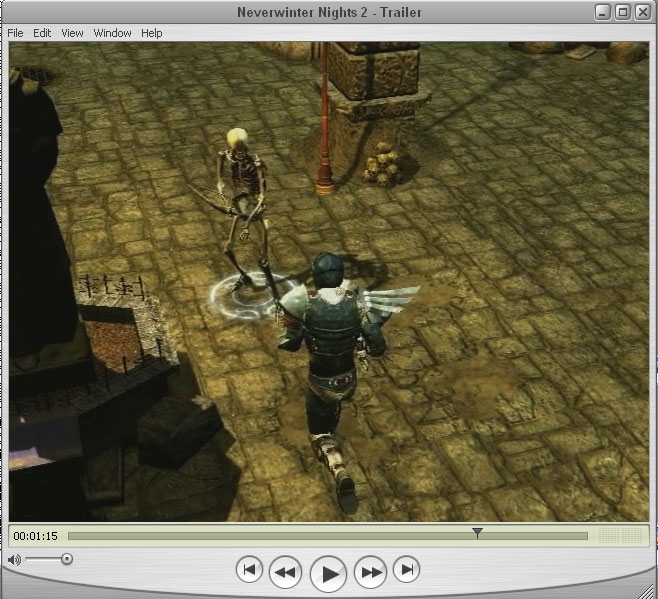The height and width of the screenshot is (599, 658).
Task: Click the resize grip in the window corner
Action: coord(647,588)
